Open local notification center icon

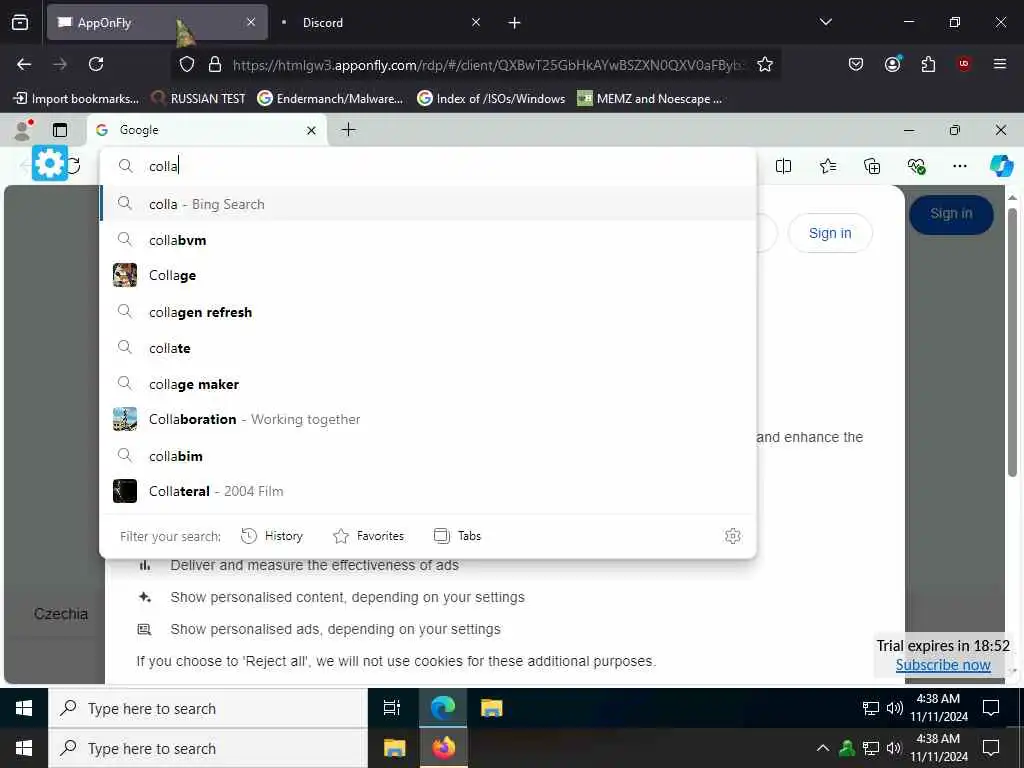click(x=991, y=748)
